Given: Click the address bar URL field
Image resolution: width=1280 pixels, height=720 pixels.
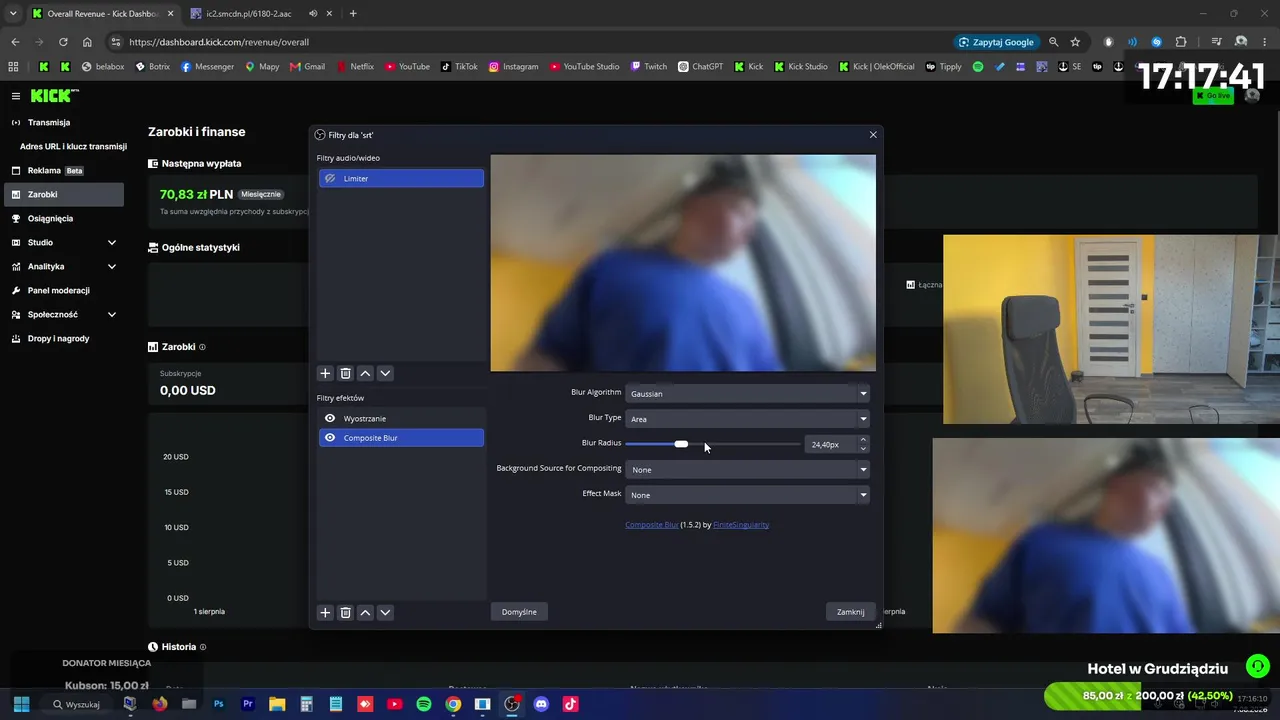Looking at the screenshot, I should pos(530,42).
